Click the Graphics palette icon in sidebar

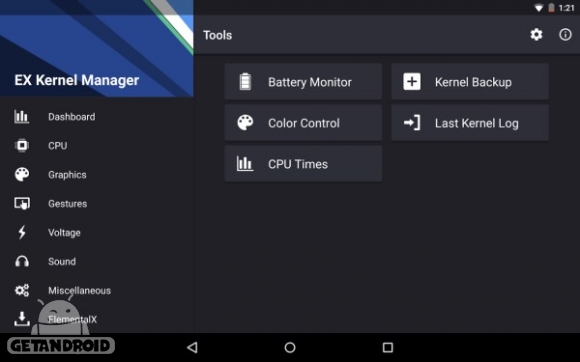click(22, 174)
